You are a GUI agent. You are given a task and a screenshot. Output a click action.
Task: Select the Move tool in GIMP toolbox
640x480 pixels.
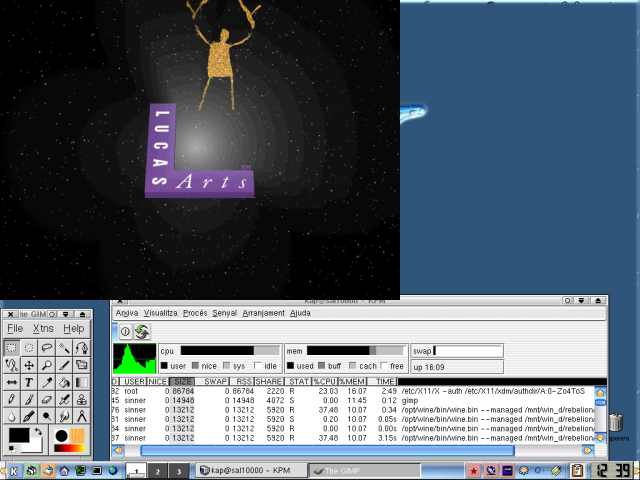point(29,365)
